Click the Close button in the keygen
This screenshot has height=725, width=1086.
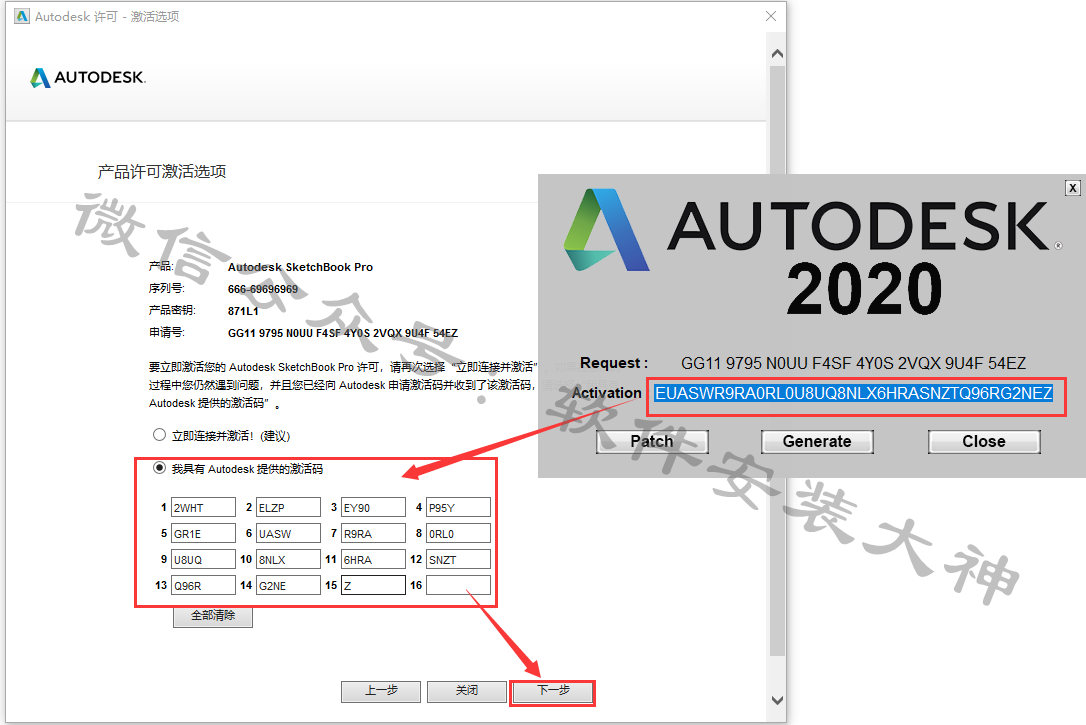coord(984,441)
